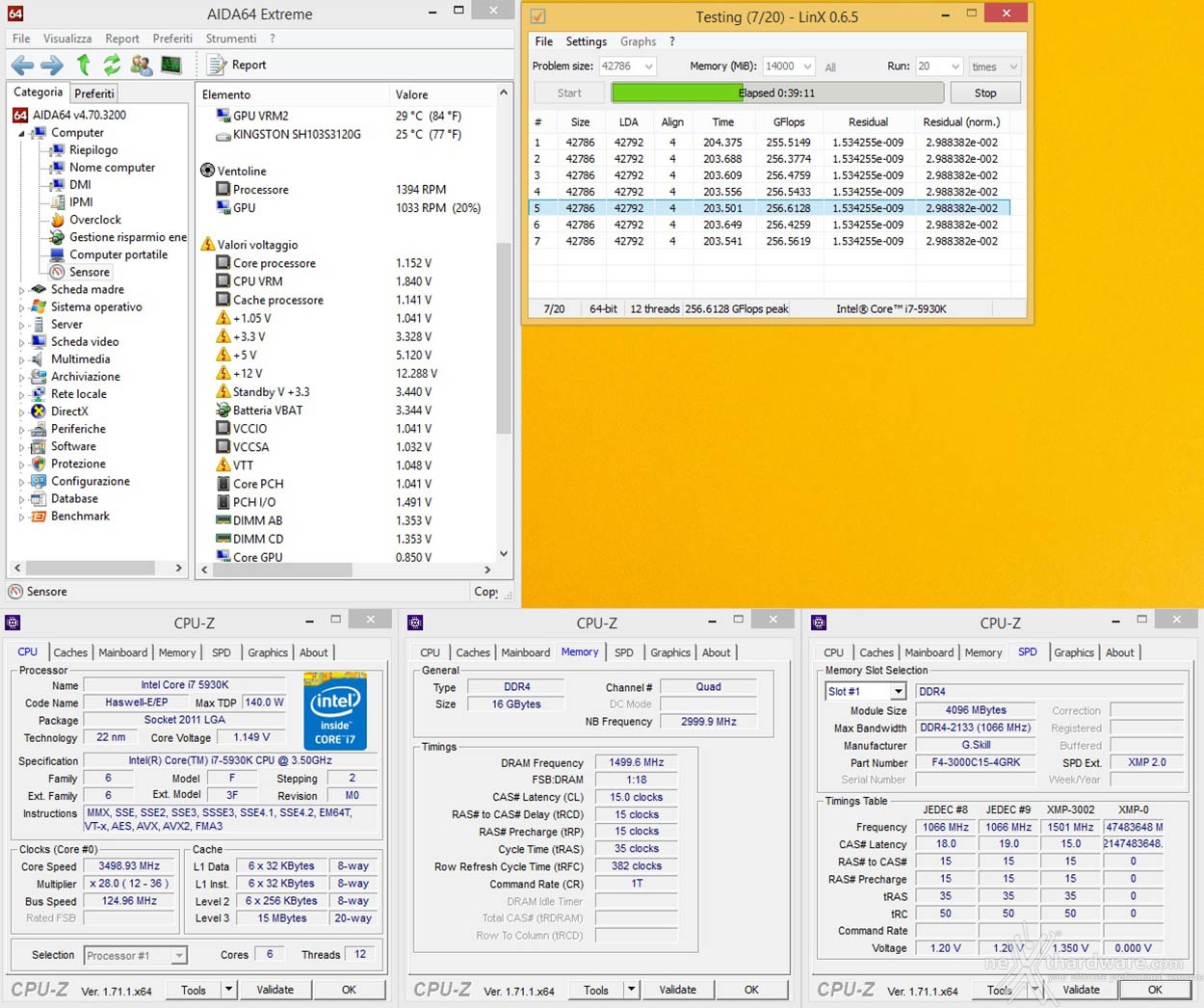Click the LinX app icon in its title bar

coord(537,16)
